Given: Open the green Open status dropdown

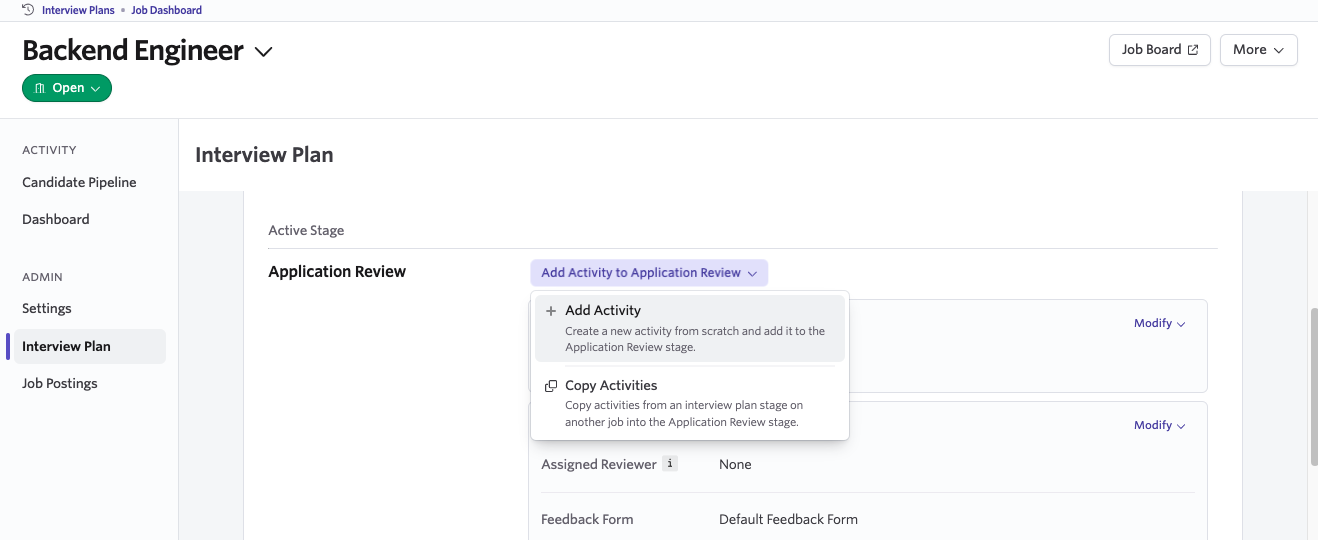Looking at the screenshot, I should tap(67, 88).
